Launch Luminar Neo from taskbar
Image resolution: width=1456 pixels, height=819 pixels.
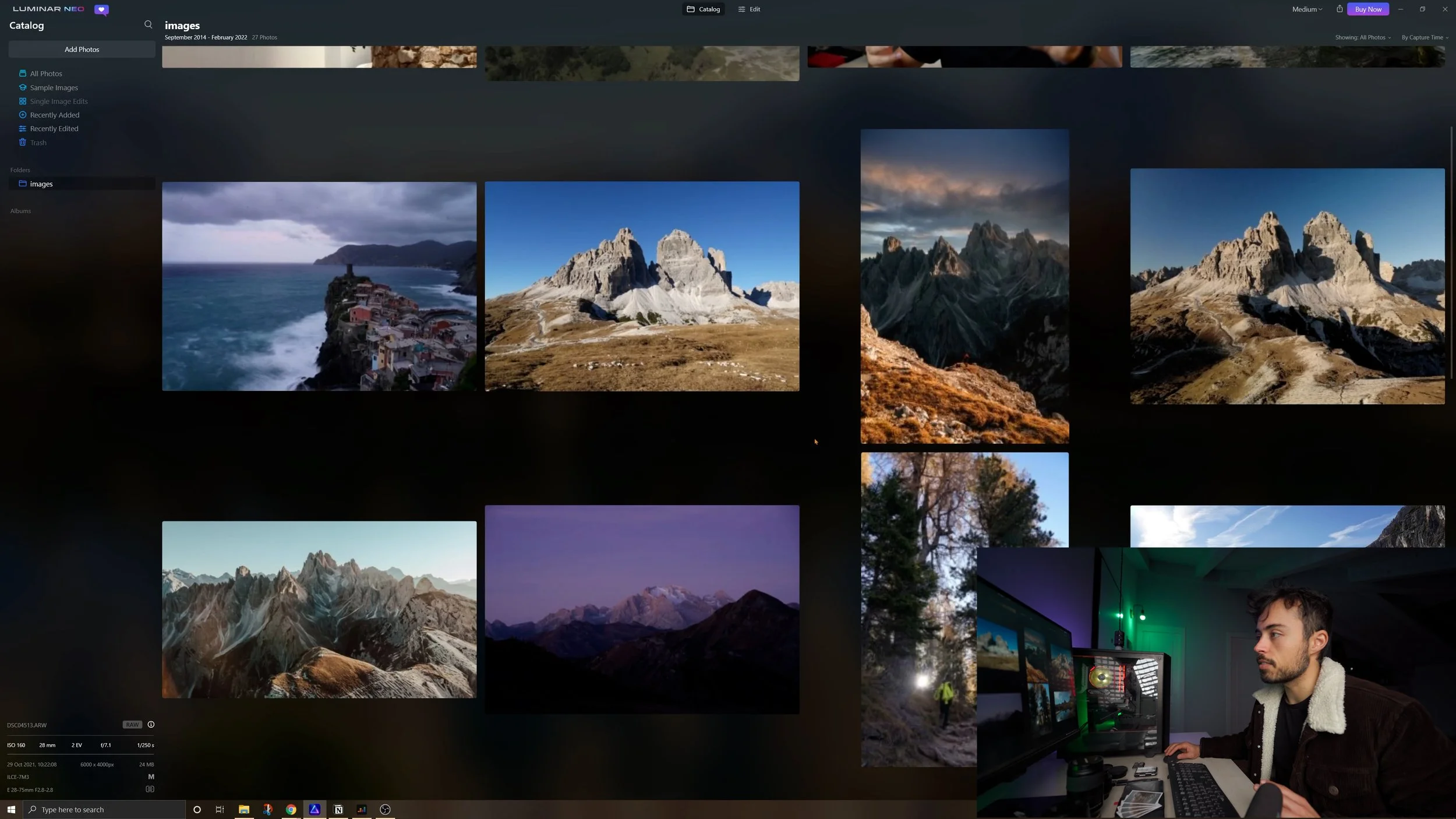point(314,809)
